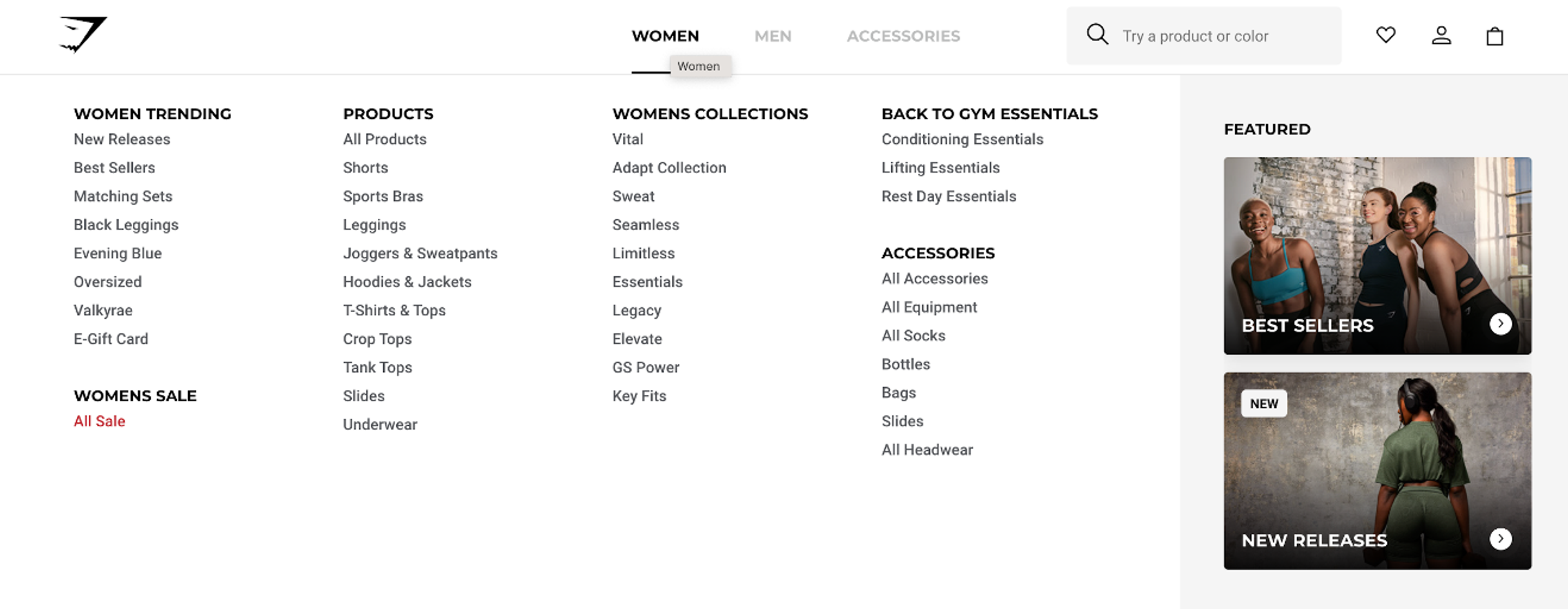Open All Headwear under Accessories
The width and height of the screenshot is (1568, 609).
(x=927, y=449)
